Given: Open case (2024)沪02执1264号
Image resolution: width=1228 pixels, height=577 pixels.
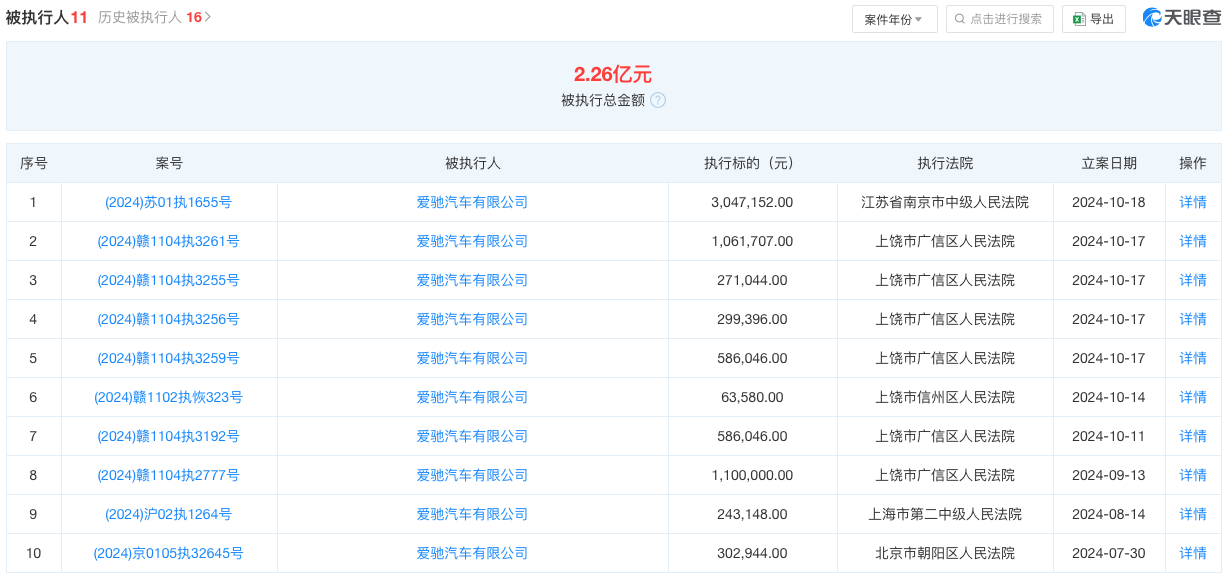Looking at the screenshot, I should tap(168, 514).
